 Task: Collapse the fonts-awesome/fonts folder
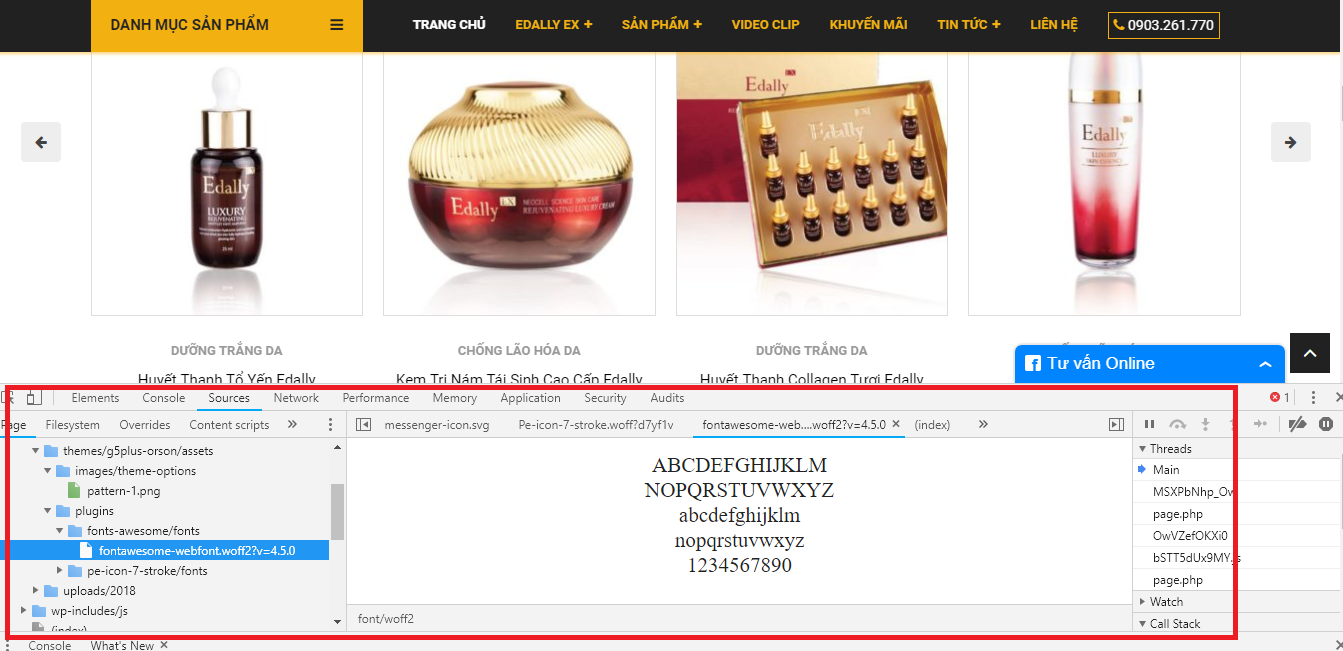click(60, 531)
